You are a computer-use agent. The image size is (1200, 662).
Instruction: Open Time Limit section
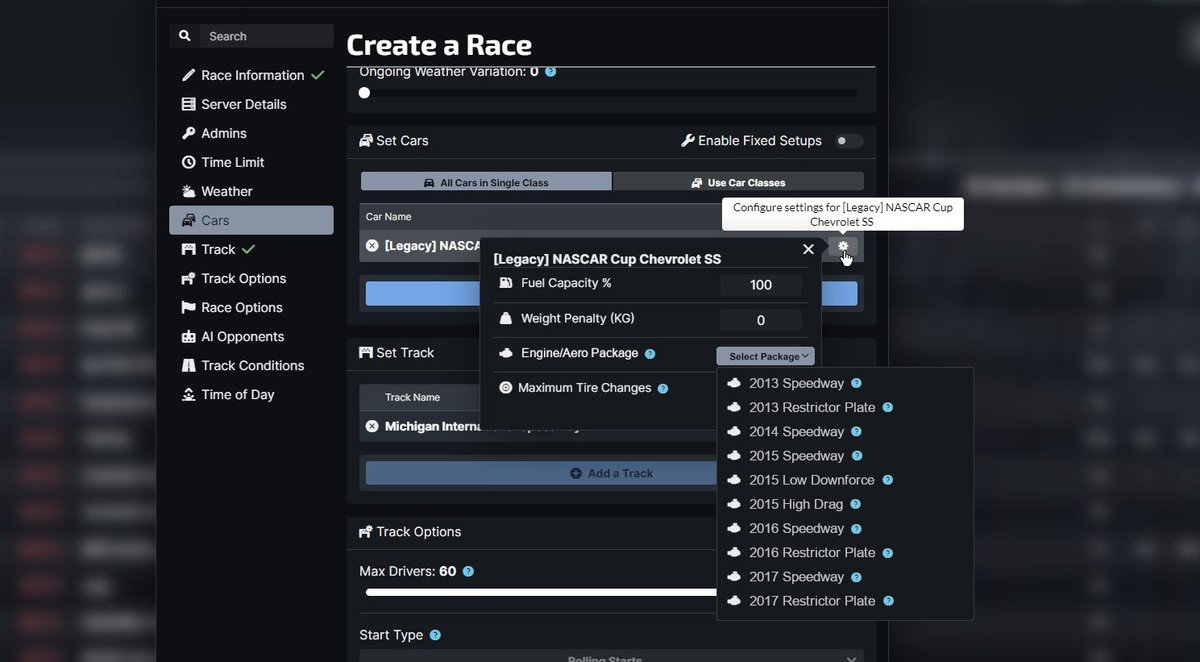(x=252, y=162)
